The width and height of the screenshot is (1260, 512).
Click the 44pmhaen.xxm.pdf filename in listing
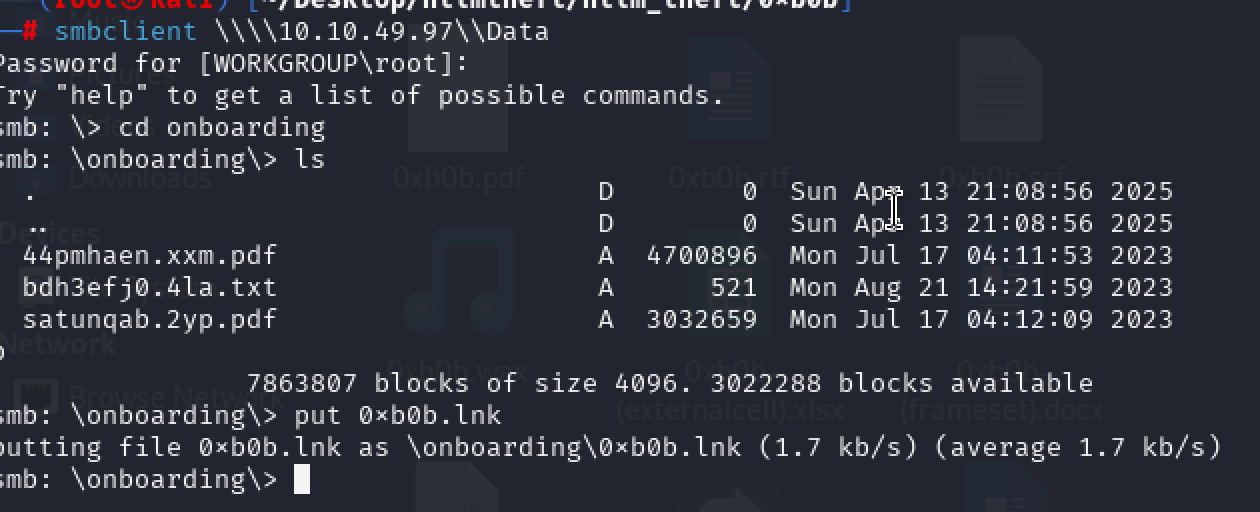(x=149, y=256)
